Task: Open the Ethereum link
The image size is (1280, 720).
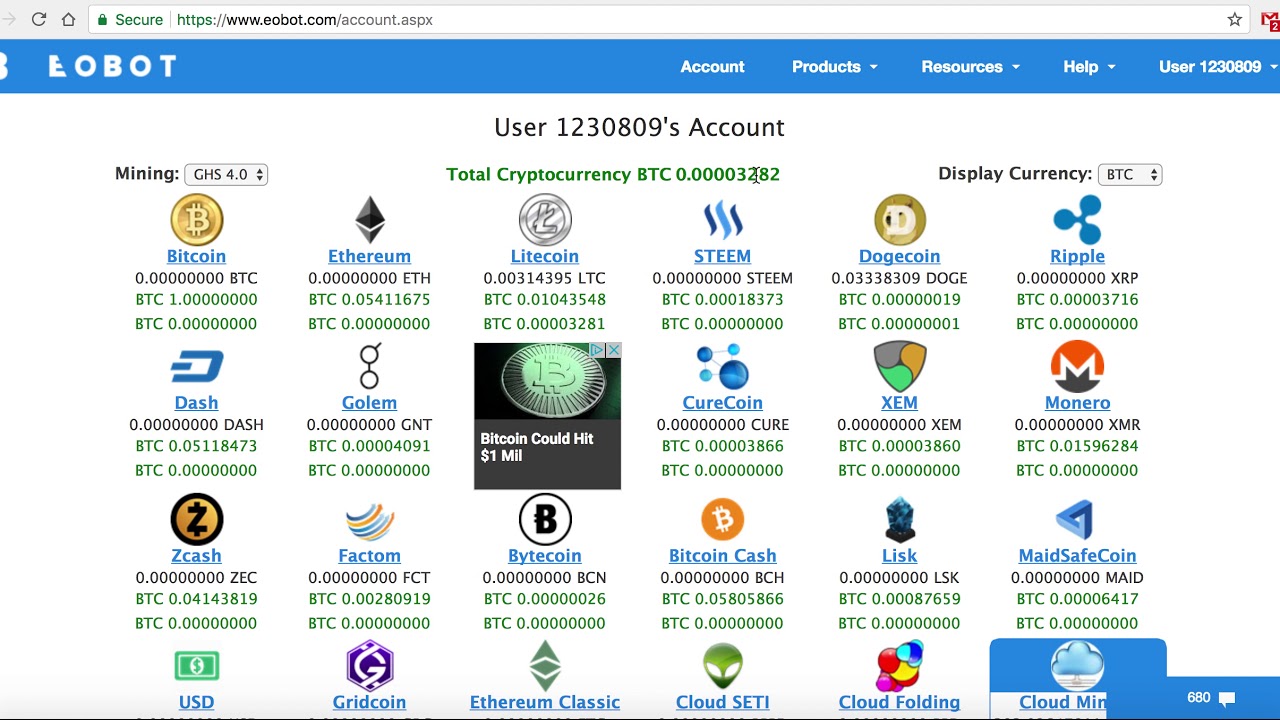Action: click(369, 256)
